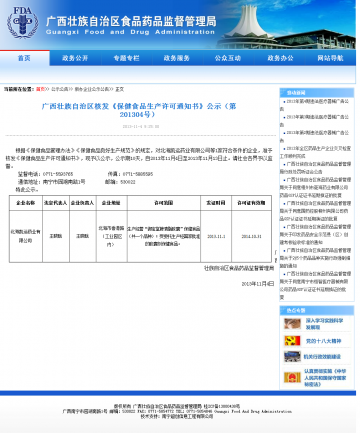Click the 动态新闻 sidebar panel header
Screen dimensions: 360x433
click(x=317, y=93)
